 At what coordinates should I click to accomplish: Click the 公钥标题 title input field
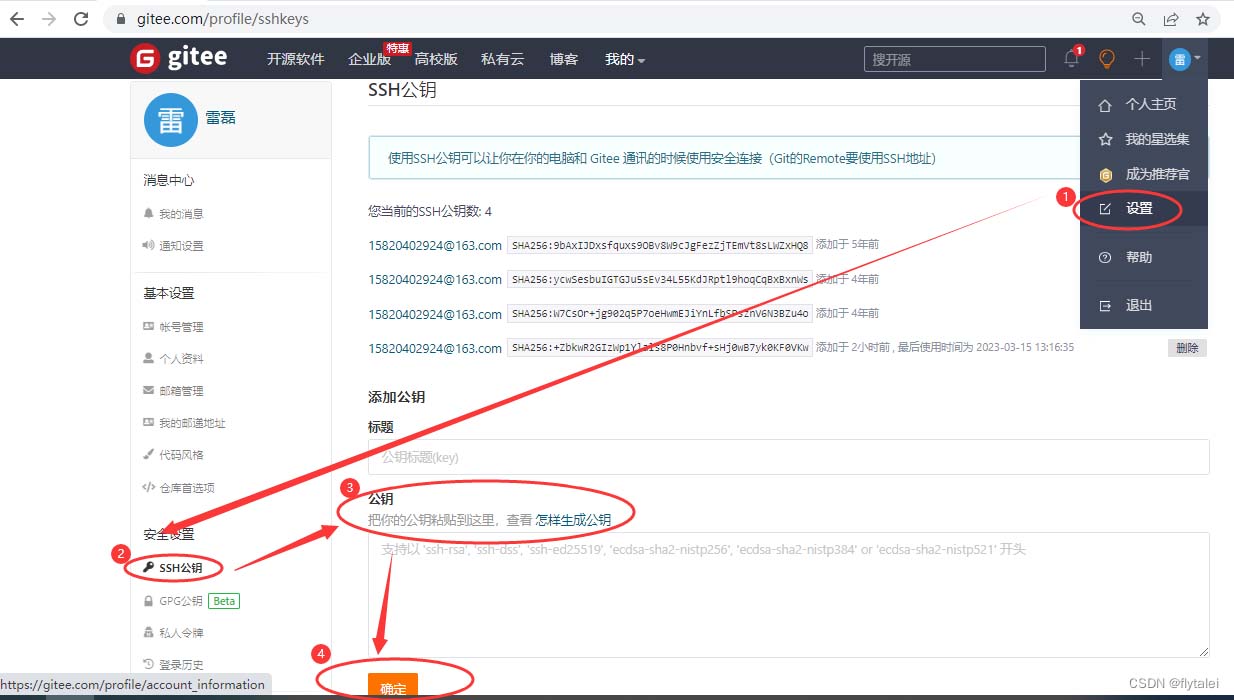[x=788, y=457]
